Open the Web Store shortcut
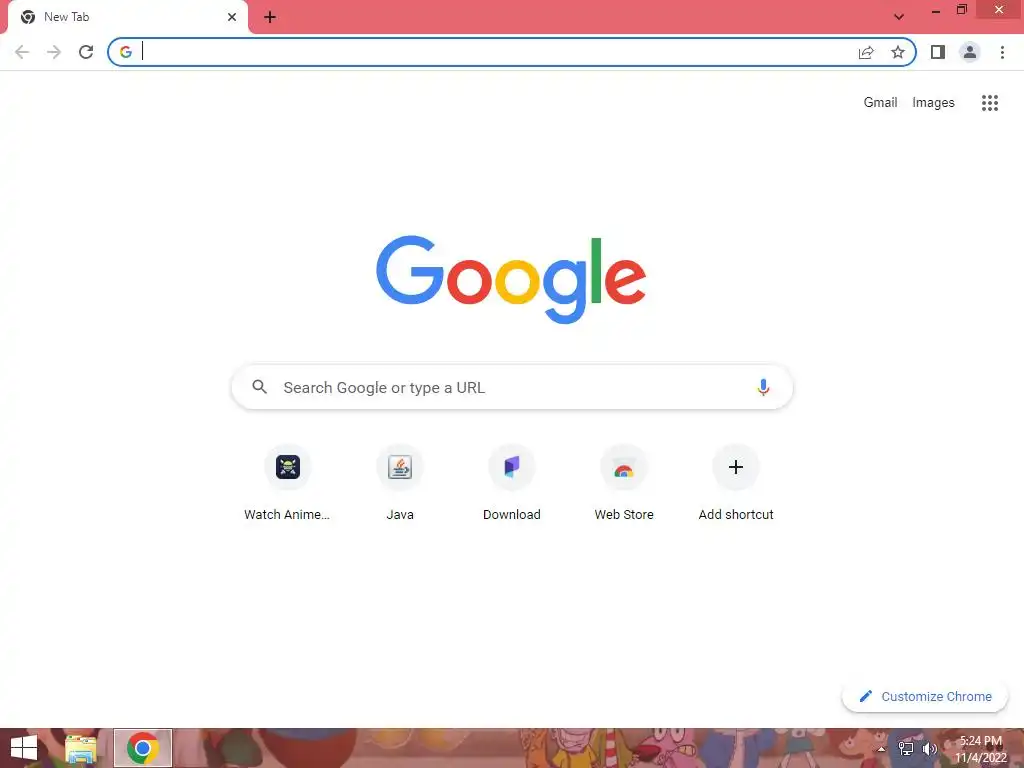 pyautogui.click(x=624, y=483)
